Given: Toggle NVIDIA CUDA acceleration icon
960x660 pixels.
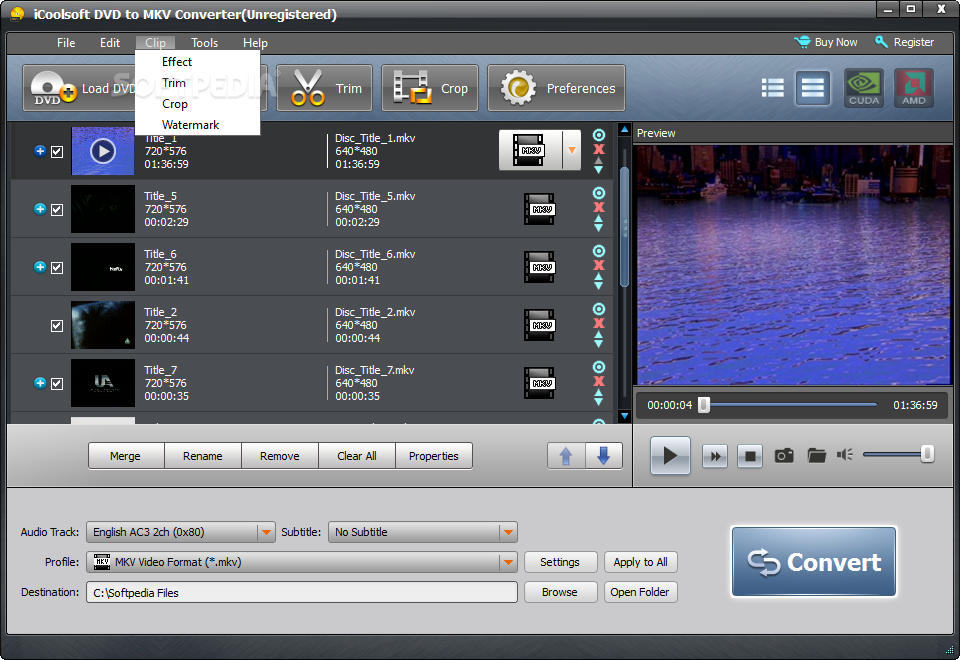Looking at the screenshot, I should (x=864, y=88).
